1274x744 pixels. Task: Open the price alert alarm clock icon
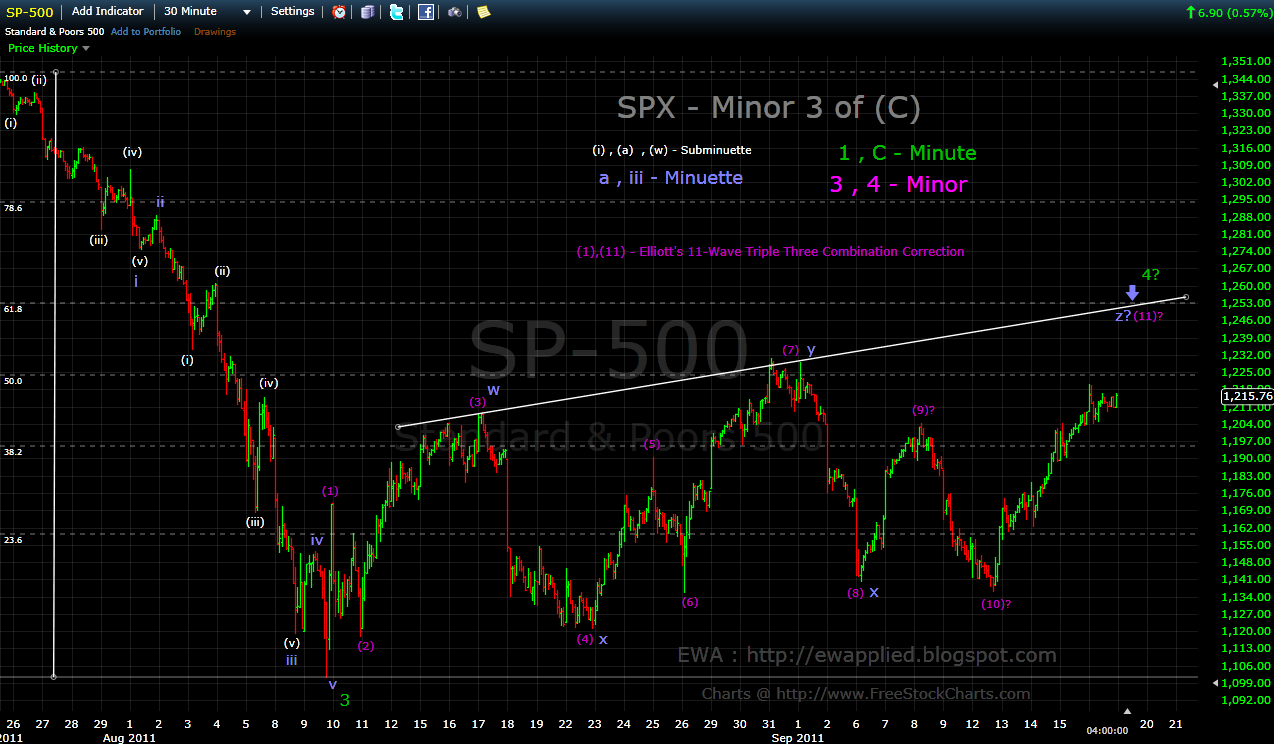339,11
